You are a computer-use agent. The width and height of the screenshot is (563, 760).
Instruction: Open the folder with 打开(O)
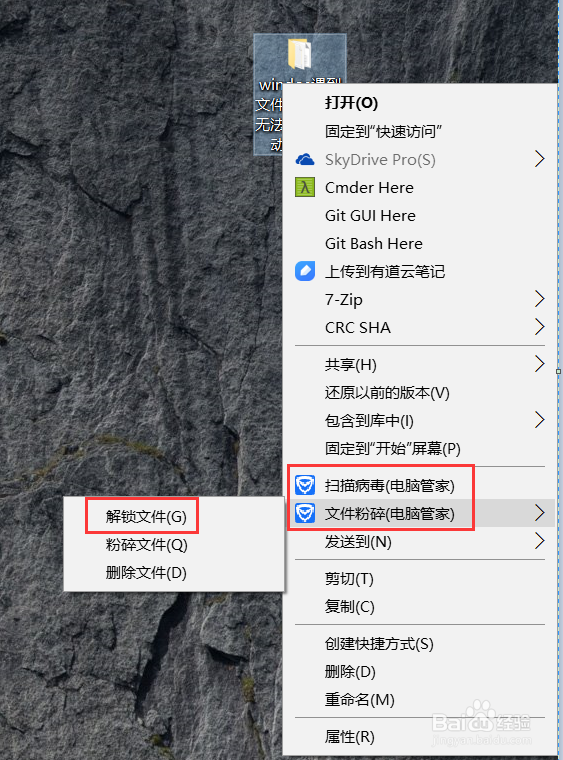point(351,103)
